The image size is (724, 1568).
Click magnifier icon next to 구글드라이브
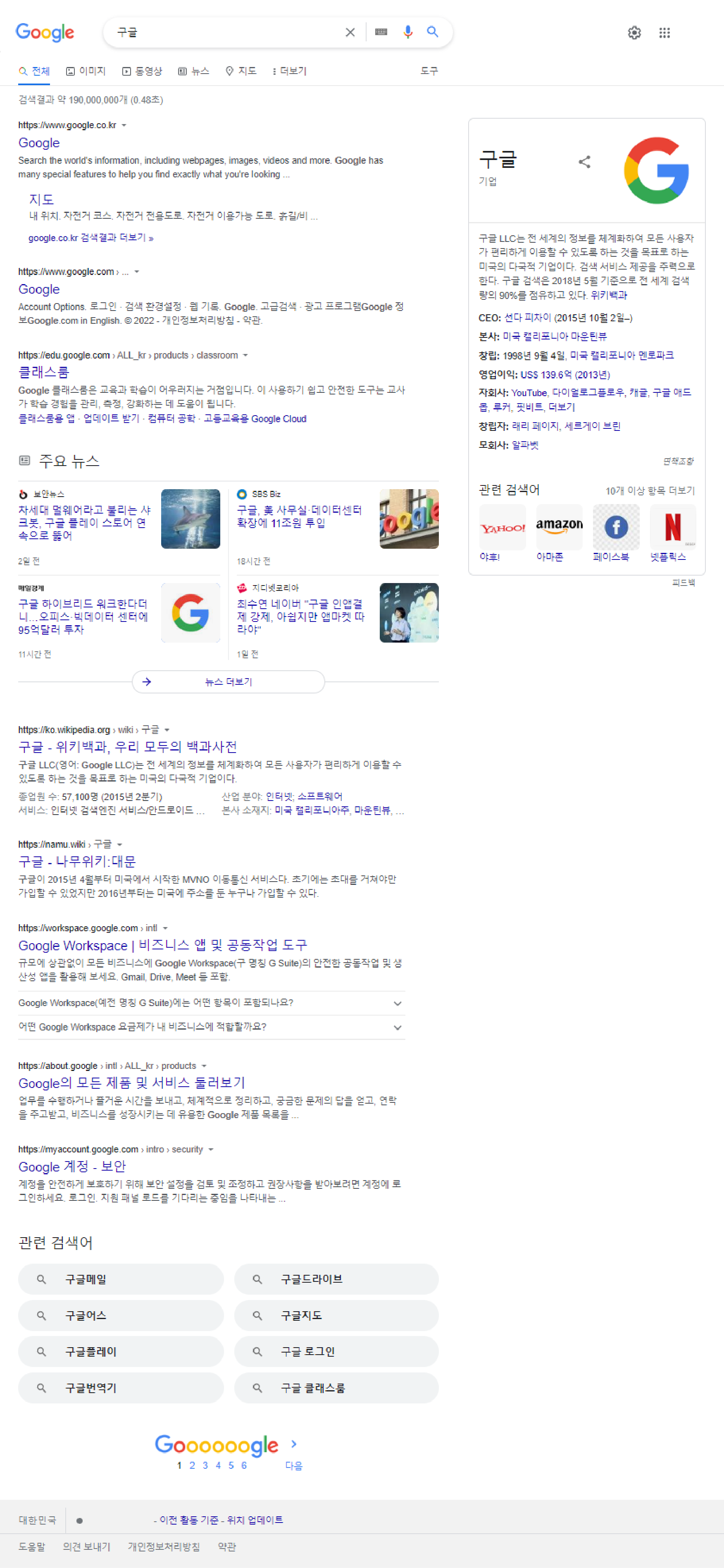click(x=257, y=1279)
